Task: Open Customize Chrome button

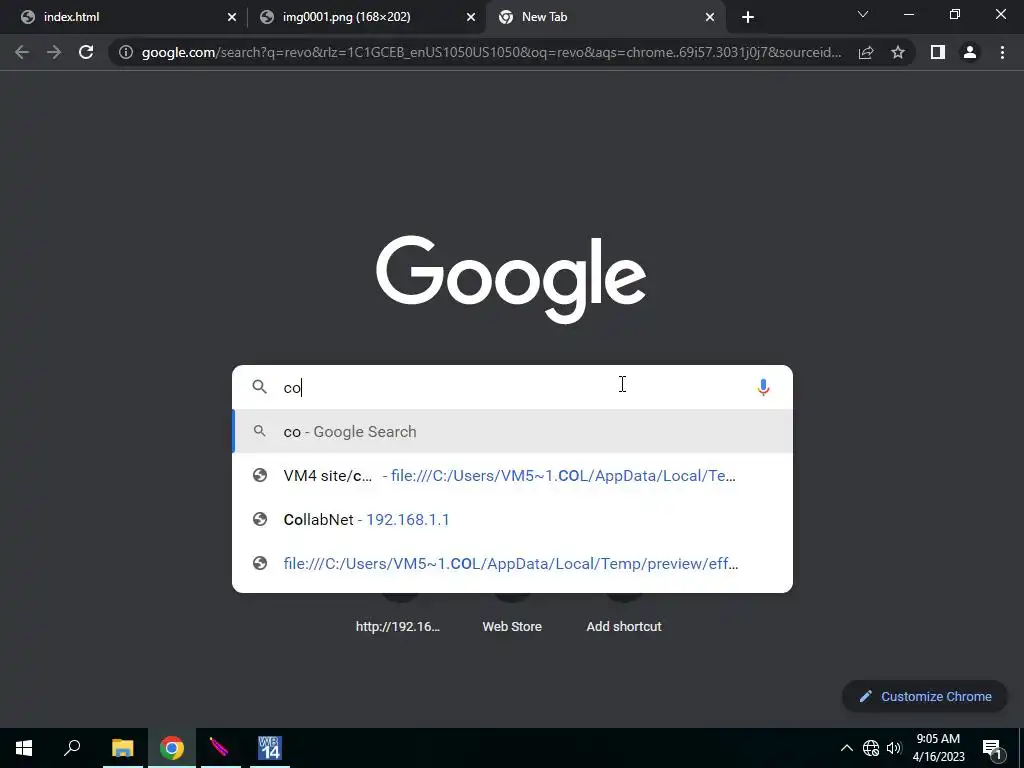Action: click(x=925, y=696)
